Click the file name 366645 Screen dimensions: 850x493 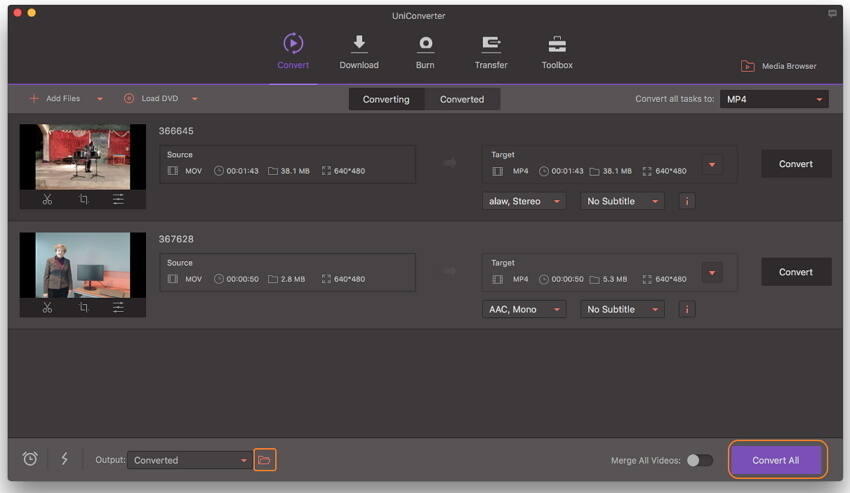[176, 131]
